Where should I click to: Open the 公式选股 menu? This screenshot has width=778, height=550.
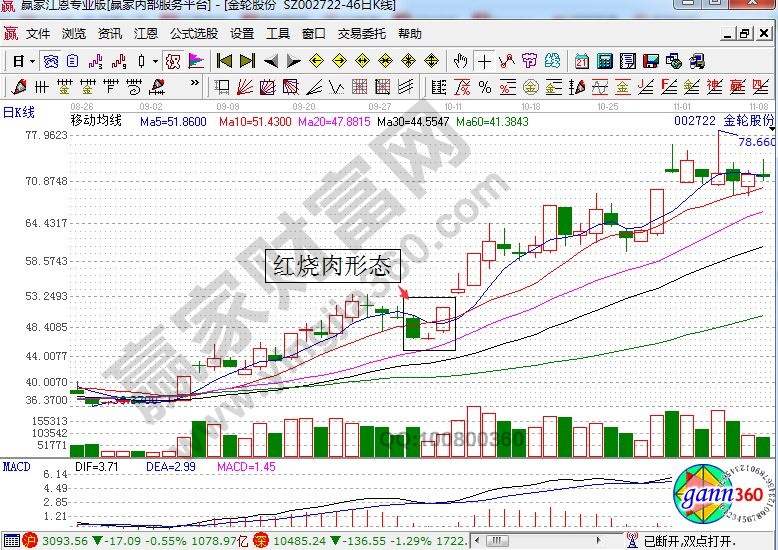click(194, 34)
